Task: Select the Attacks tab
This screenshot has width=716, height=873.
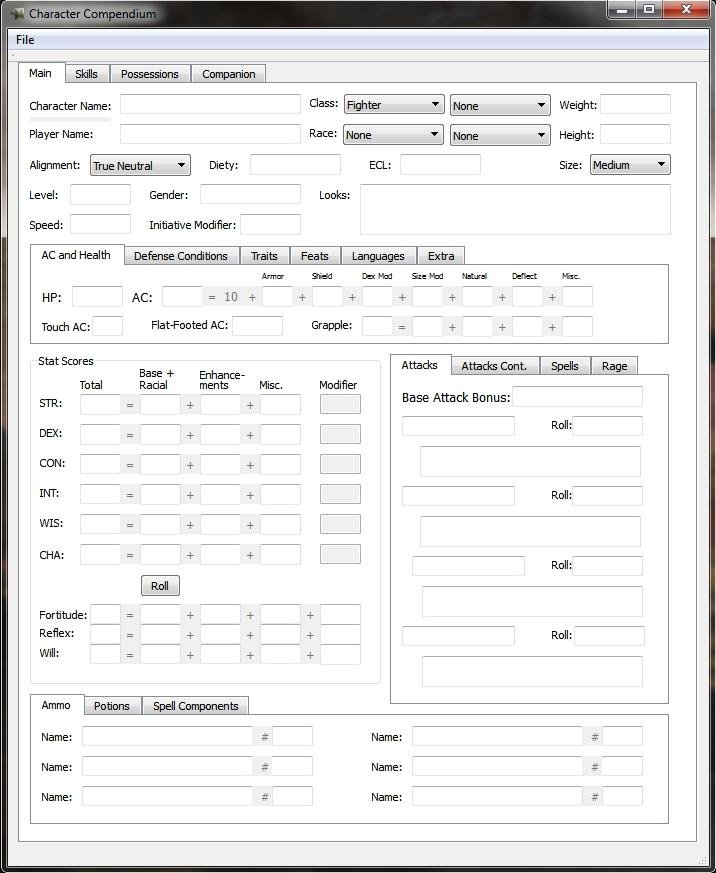Action: pos(420,365)
